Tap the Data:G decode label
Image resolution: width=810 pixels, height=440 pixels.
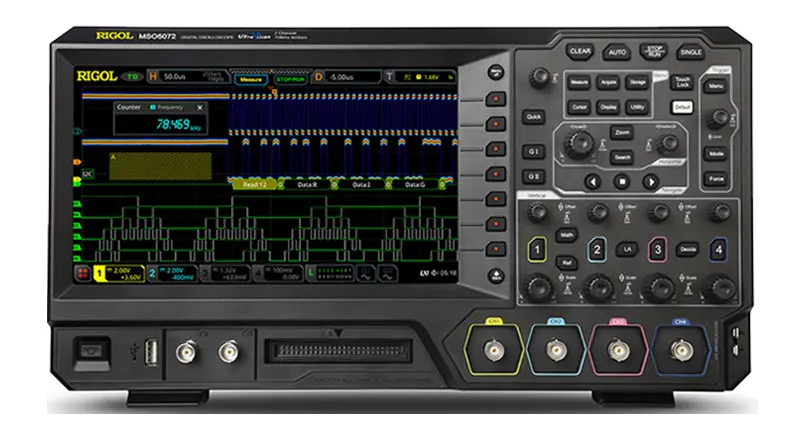tap(415, 185)
